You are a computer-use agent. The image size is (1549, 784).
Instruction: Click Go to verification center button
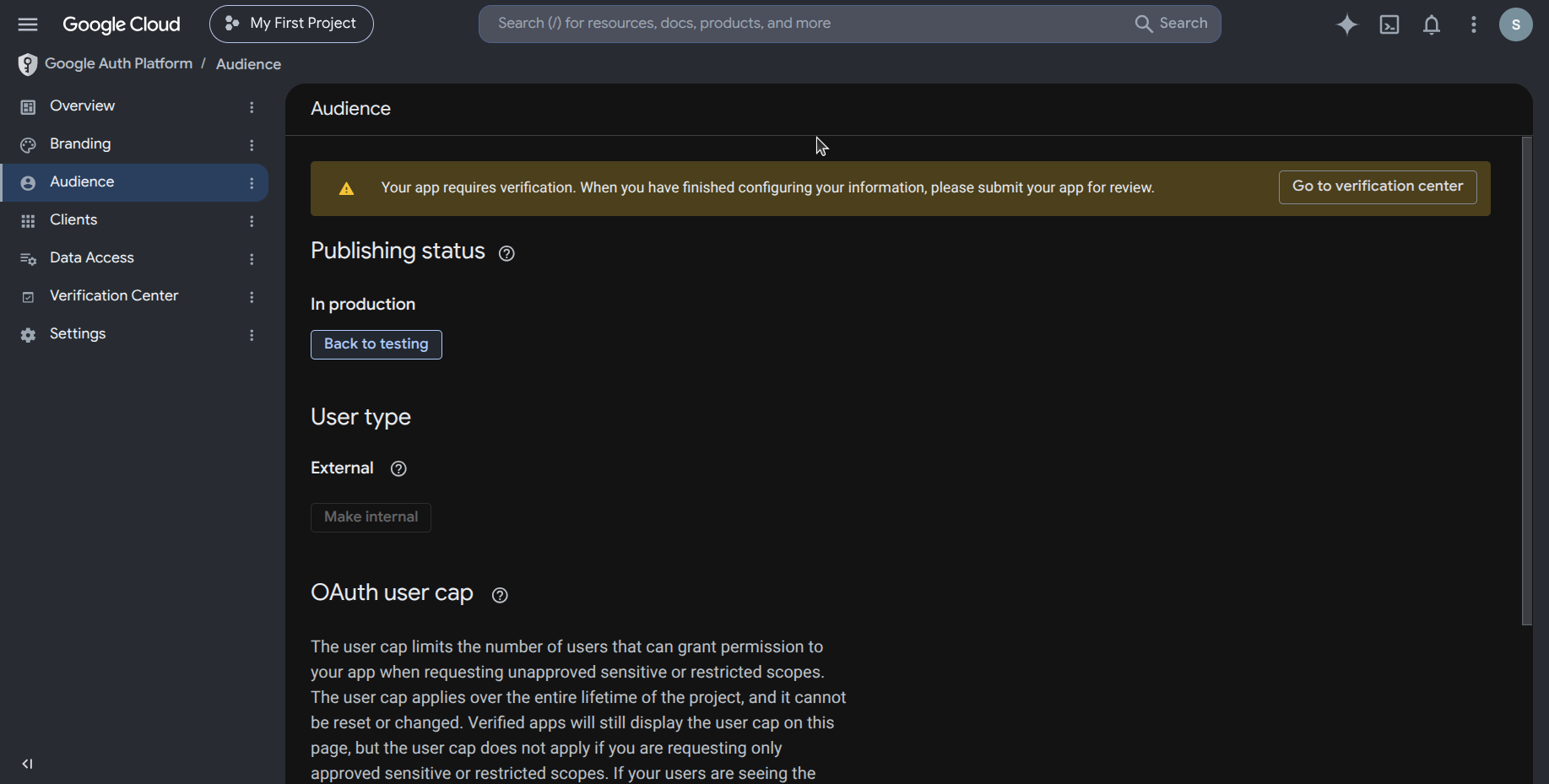tap(1378, 187)
